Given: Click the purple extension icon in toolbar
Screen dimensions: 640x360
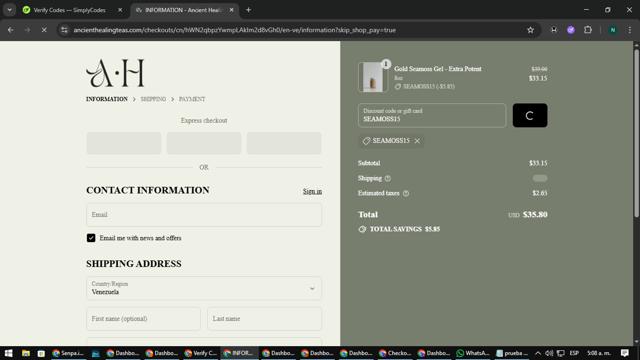Looking at the screenshot, I should [571, 30].
